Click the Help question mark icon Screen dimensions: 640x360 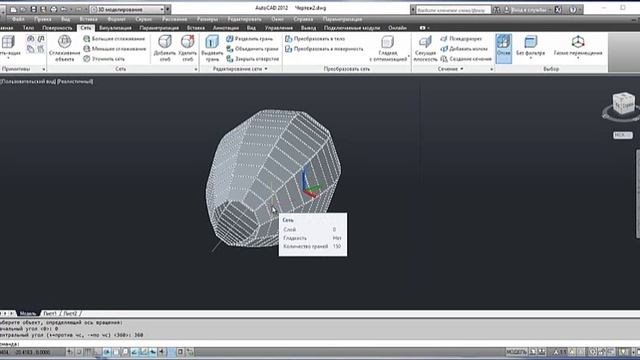(573, 9)
